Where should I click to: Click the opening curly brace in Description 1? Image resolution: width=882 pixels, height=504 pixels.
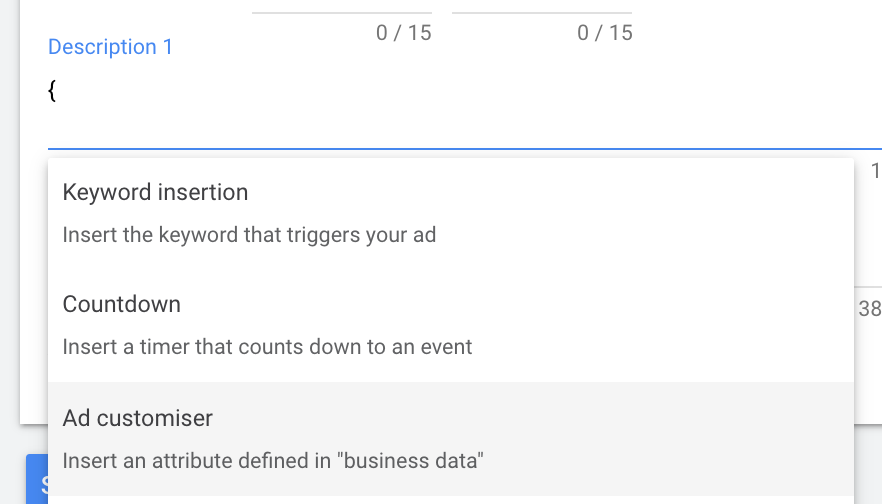click(x=52, y=92)
